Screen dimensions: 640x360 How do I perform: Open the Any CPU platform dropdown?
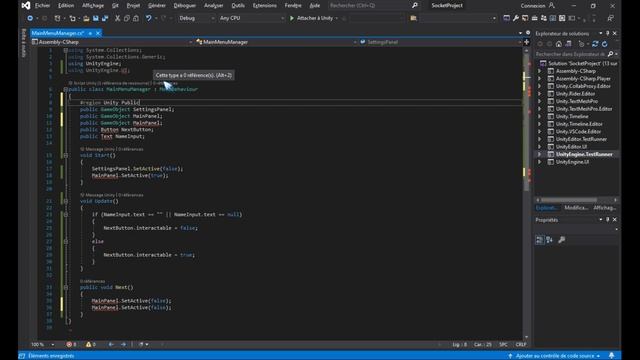tap(251, 18)
